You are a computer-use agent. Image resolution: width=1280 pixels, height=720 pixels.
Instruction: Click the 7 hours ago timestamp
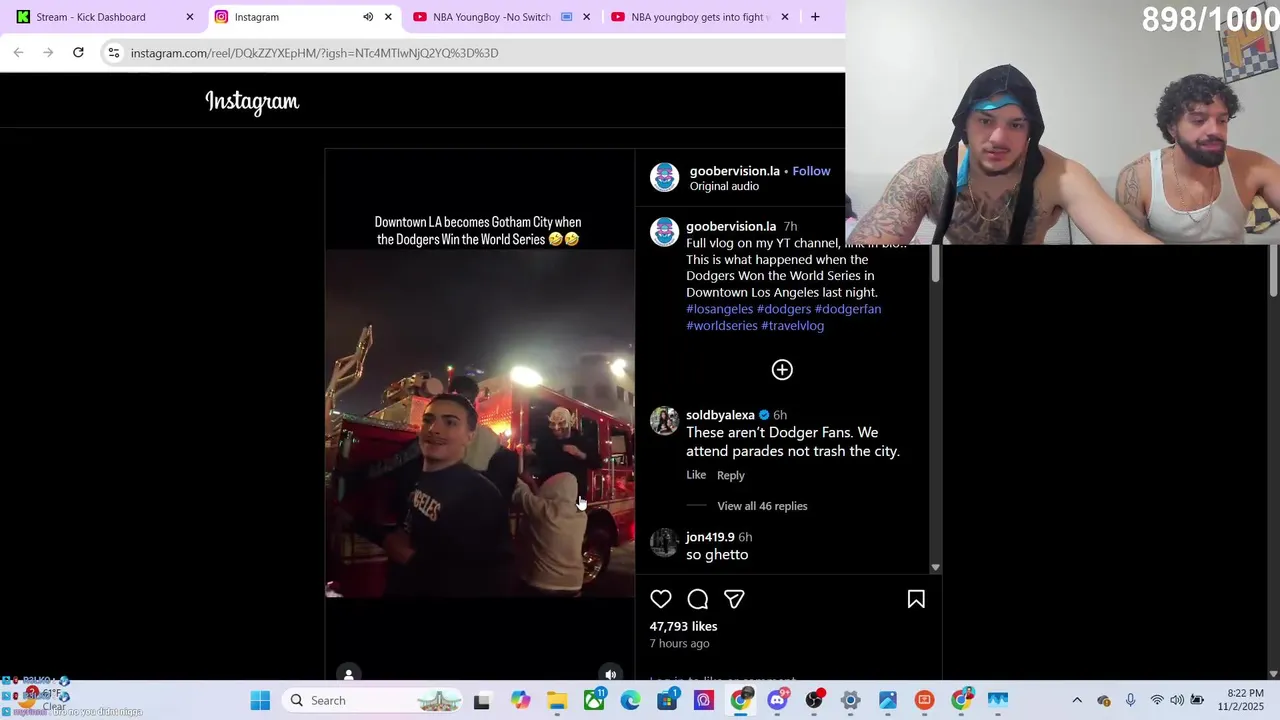[x=679, y=643]
